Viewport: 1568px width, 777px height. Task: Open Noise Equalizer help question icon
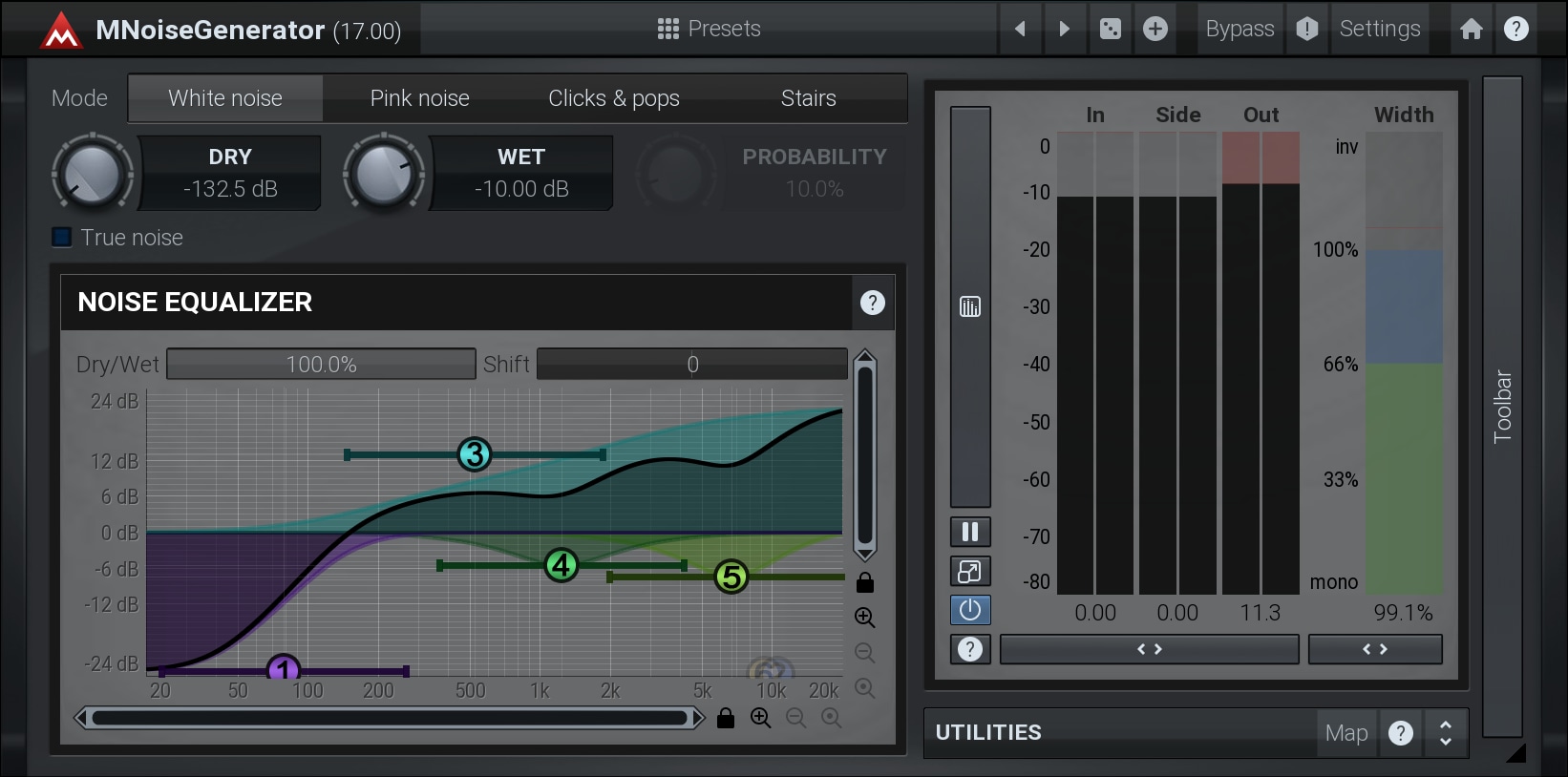pyautogui.click(x=872, y=303)
